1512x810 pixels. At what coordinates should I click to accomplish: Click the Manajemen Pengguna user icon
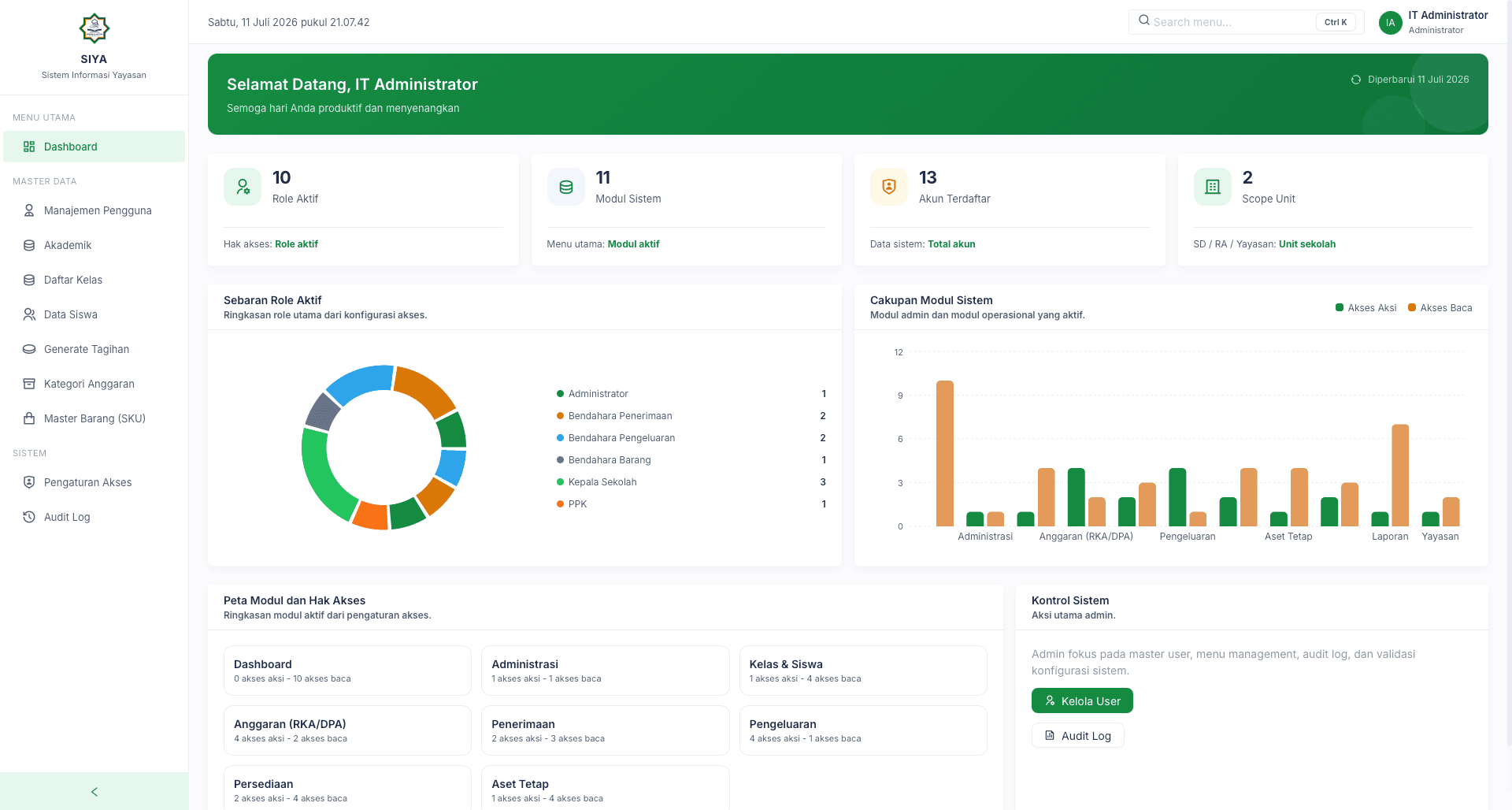click(29, 210)
